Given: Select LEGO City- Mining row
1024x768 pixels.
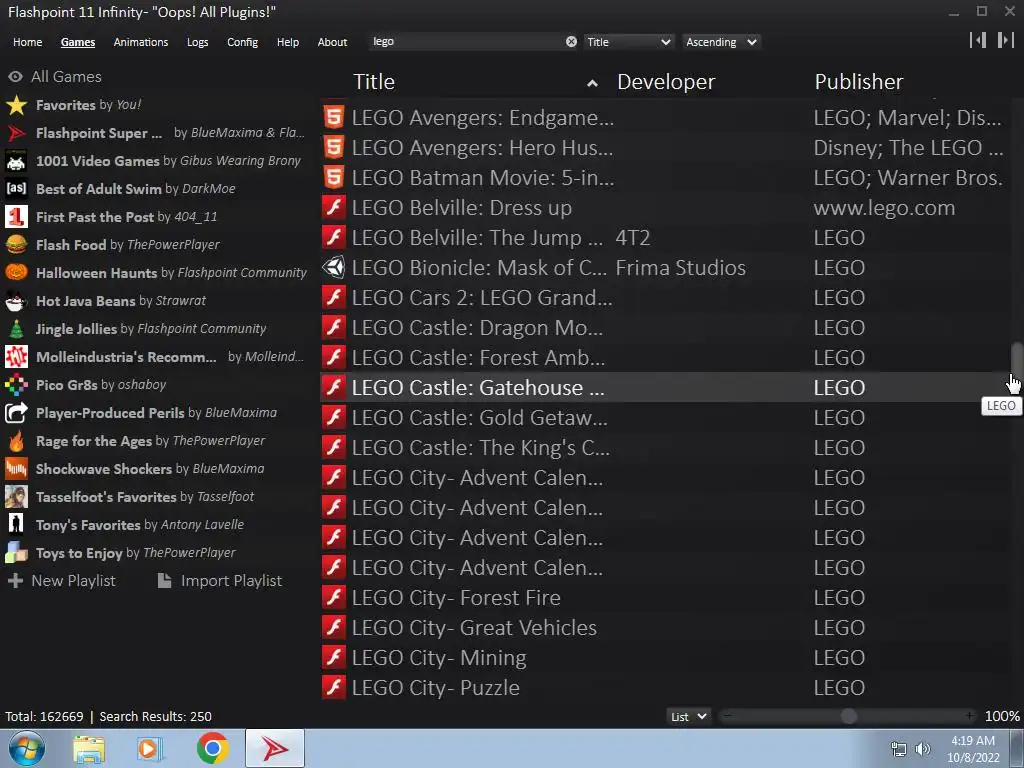Looking at the screenshot, I should [x=665, y=658].
